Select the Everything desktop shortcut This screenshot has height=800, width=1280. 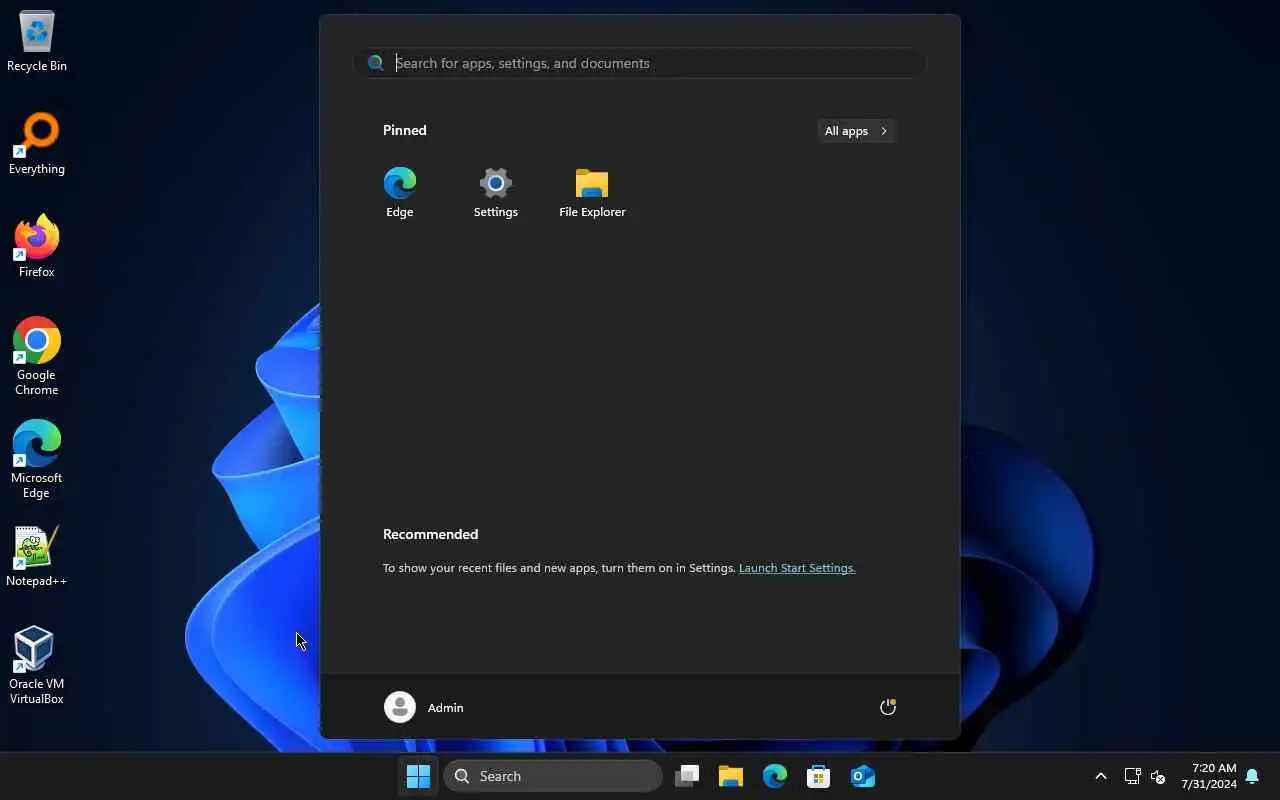pyautogui.click(x=37, y=144)
